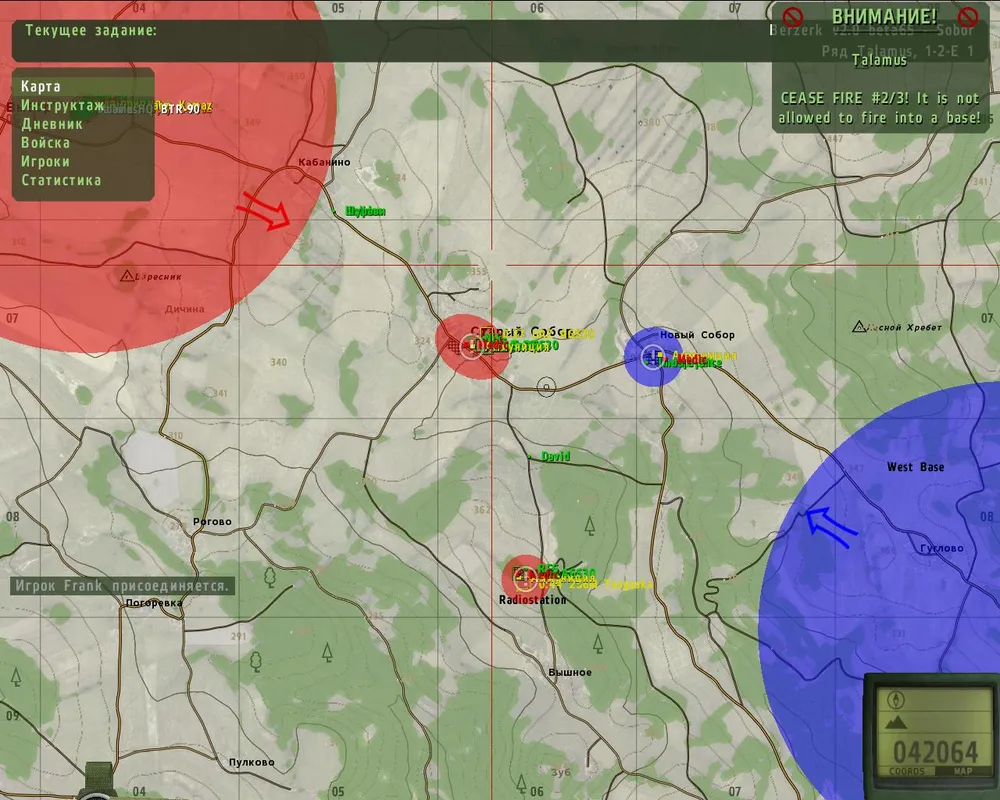This screenshot has height=800, width=1000.
Task: Click the small red zone at Radiostation
Action: coord(526,578)
